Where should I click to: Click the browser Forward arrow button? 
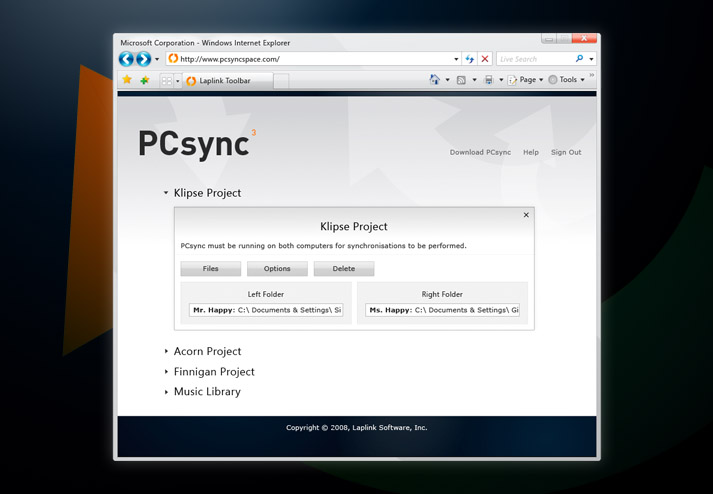(144, 59)
